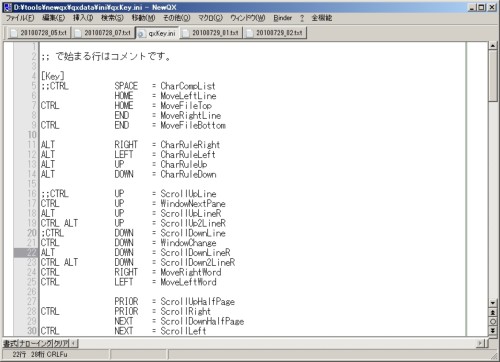Screen dimensions: 500x362
Task: Open the Binder menu
Action: (x=283, y=18)
